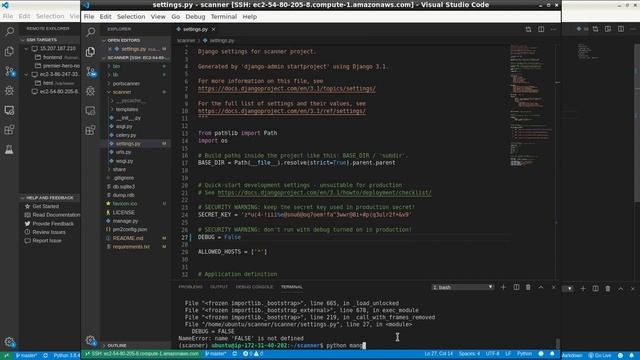This screenshot has height=360, width=640.
Task: Open the bash terminal selector dropdown
Action: point(462,287)
